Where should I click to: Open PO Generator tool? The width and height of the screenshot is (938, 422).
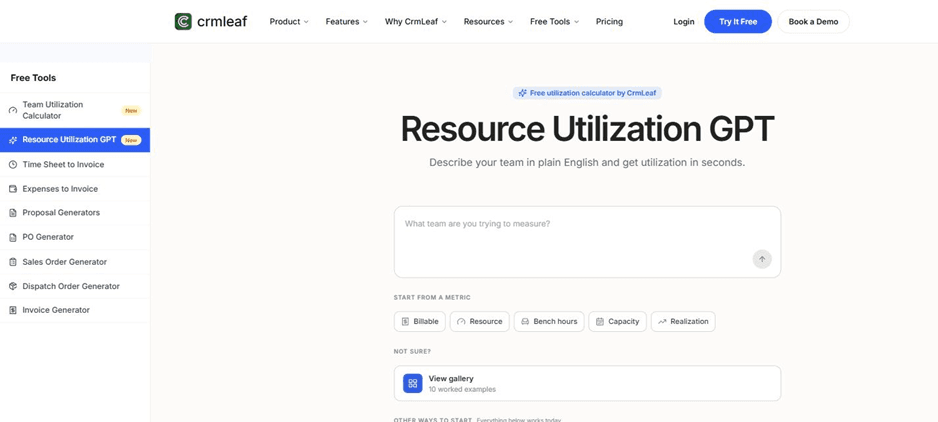[75, 237]
